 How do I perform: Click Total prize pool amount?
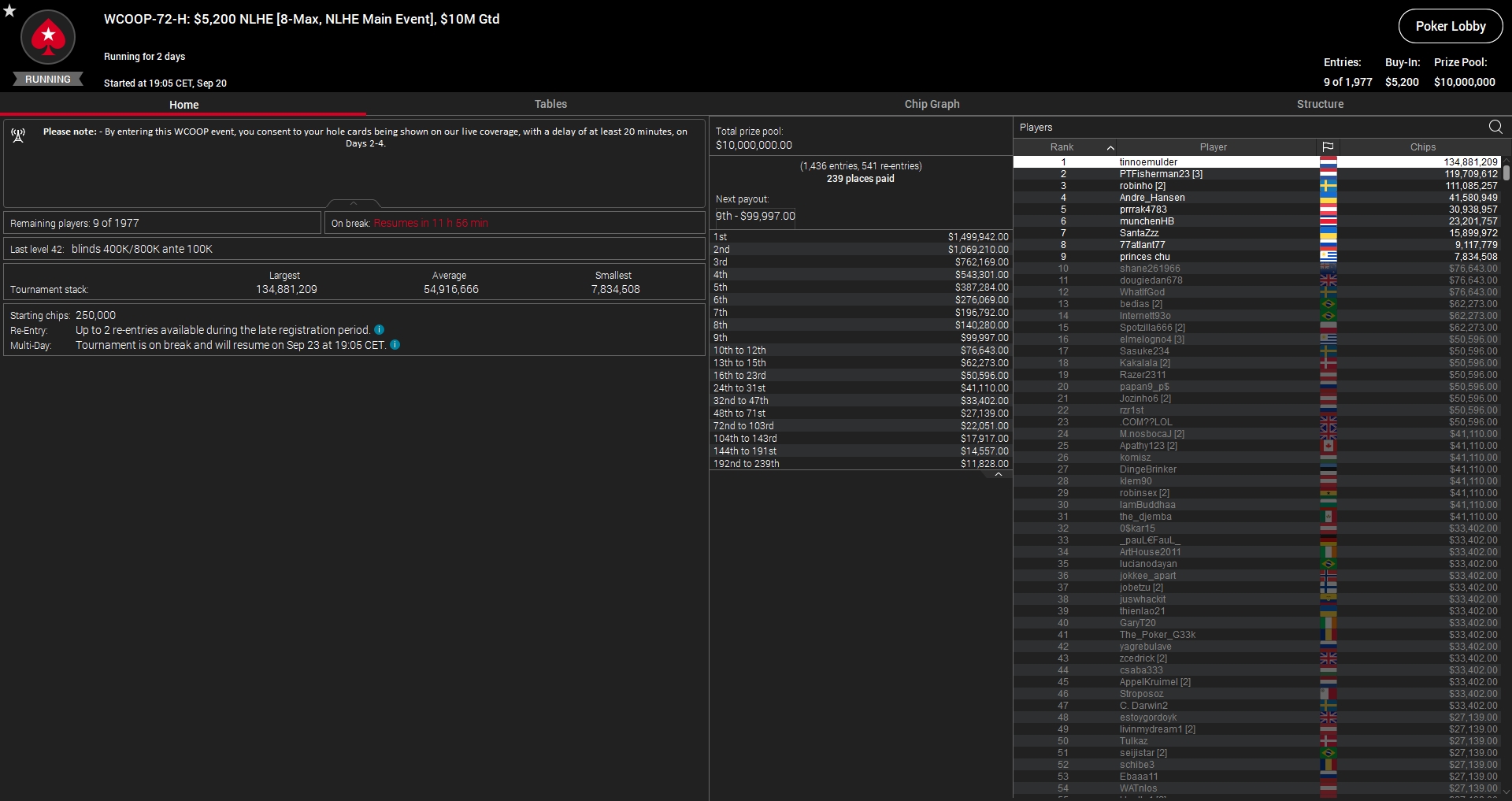pos(754,146)
